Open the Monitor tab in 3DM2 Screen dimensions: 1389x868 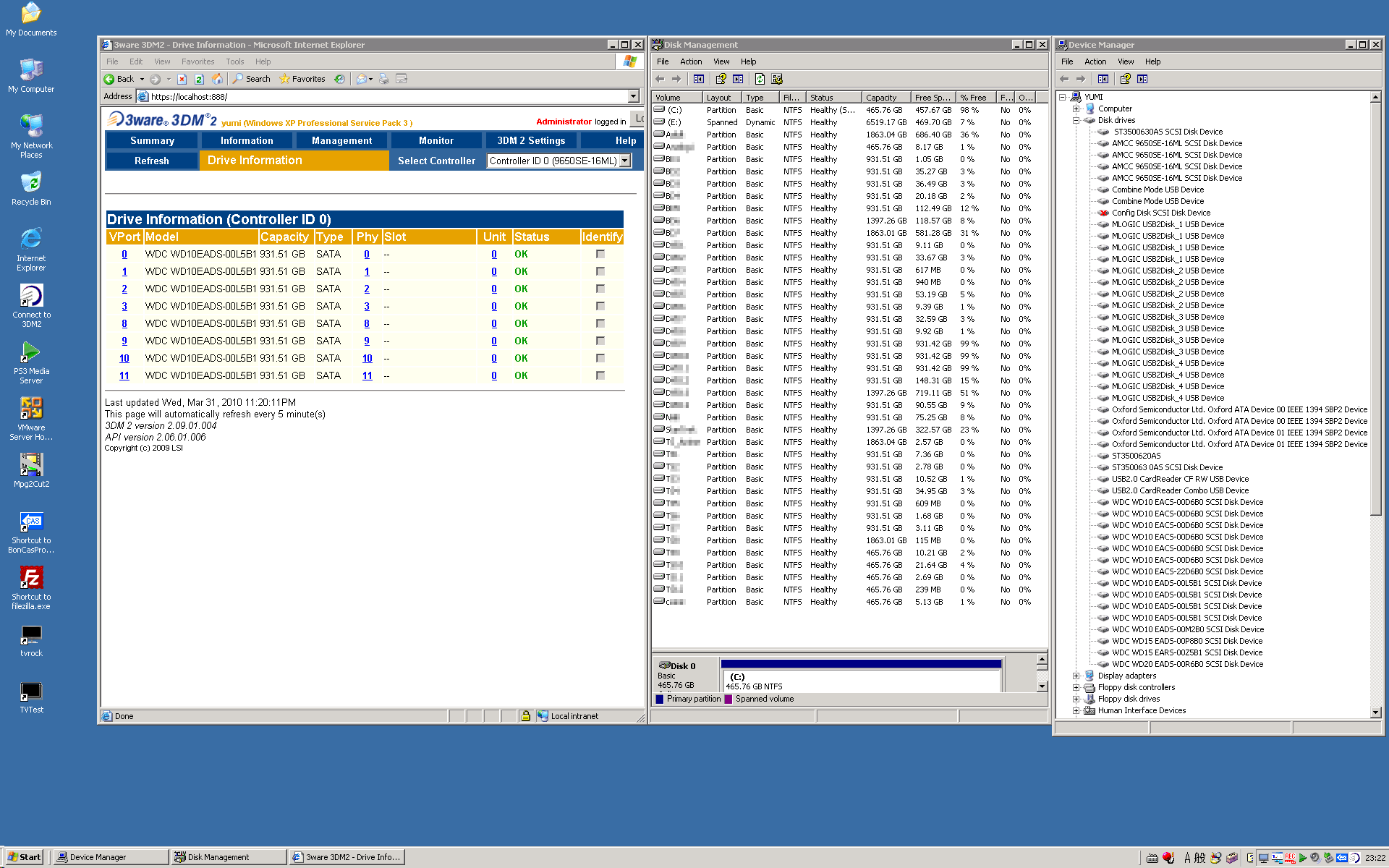point(436,140)
